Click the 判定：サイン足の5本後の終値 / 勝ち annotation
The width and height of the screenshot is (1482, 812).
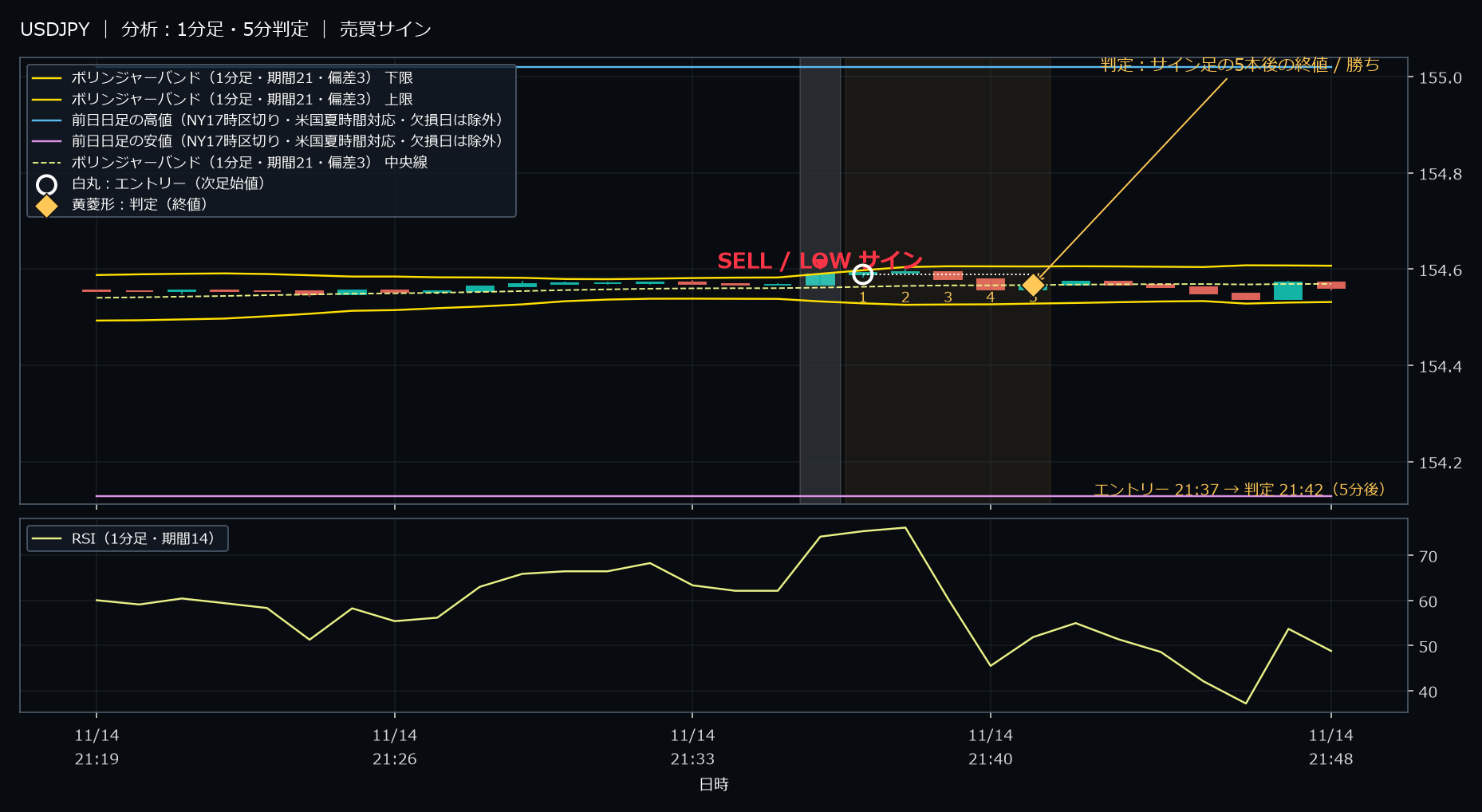(x=1240, y=65)
